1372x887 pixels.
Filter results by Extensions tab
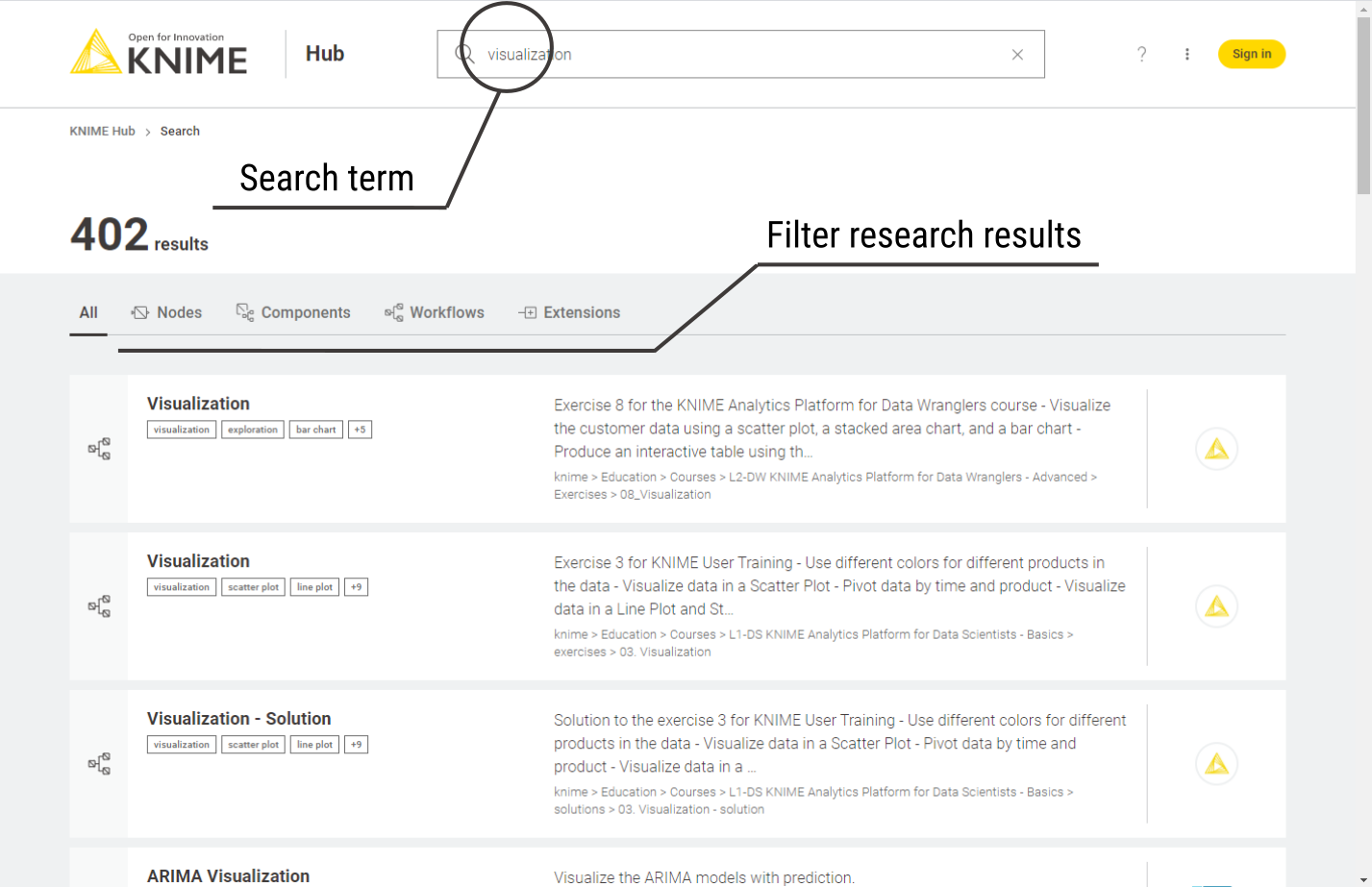(x=569, y=312)
